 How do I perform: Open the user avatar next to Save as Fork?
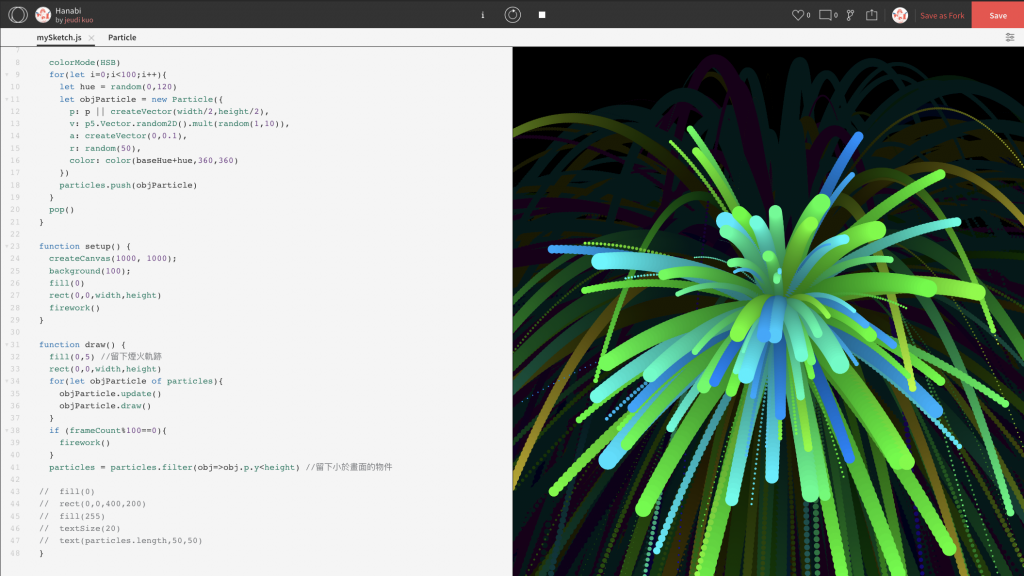pyautogui.click(x=900, y=15)
